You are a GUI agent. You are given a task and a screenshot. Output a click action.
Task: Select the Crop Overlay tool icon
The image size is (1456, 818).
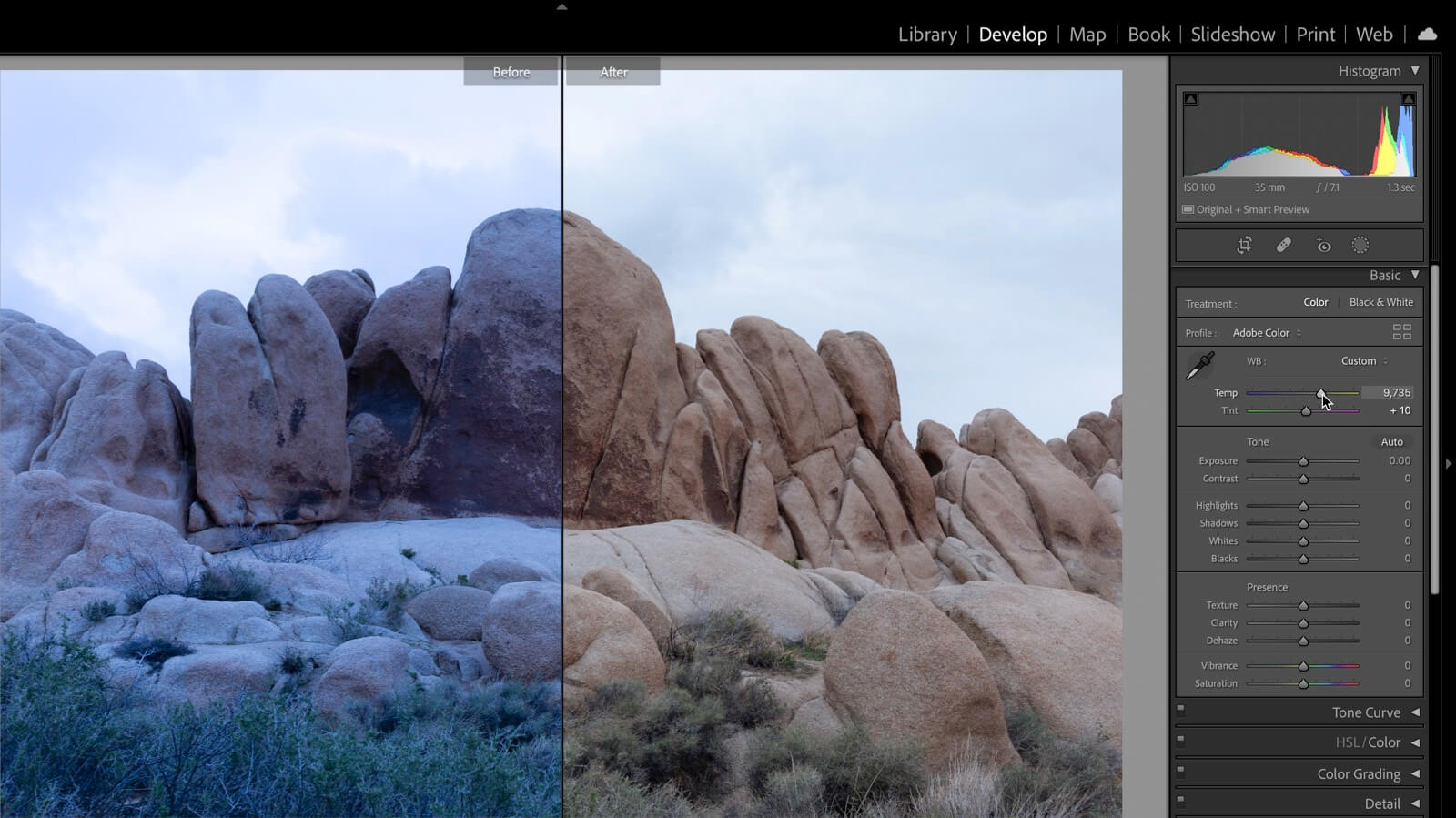click(1244, 246)
